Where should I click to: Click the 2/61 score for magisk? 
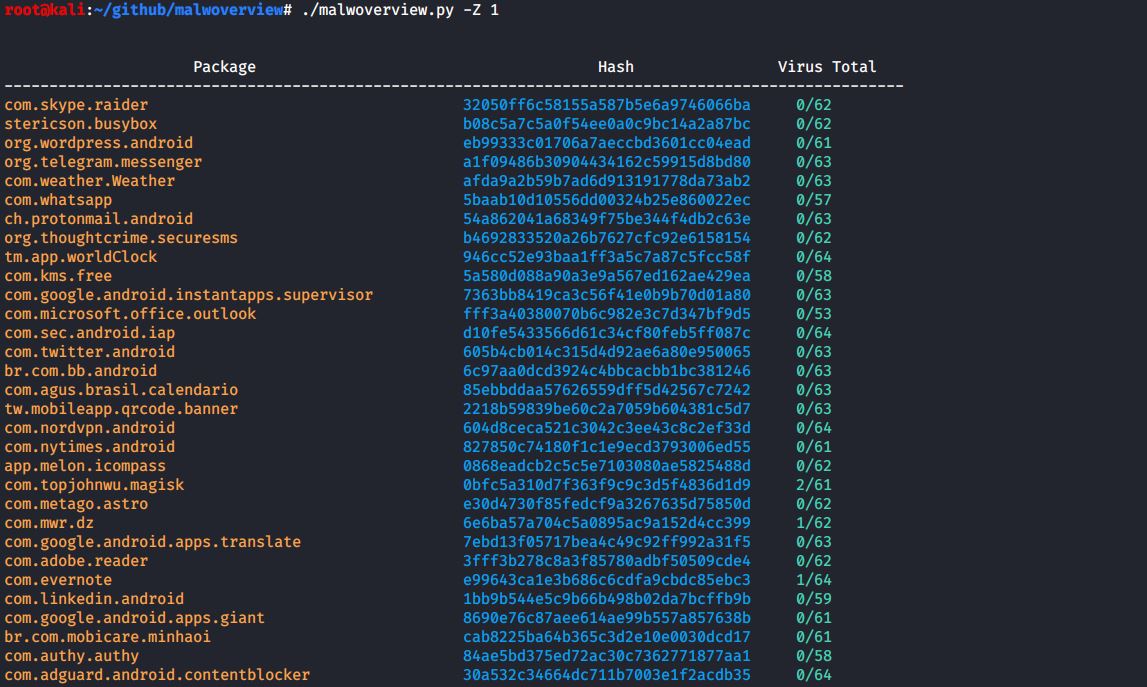(x=814, y=486)
